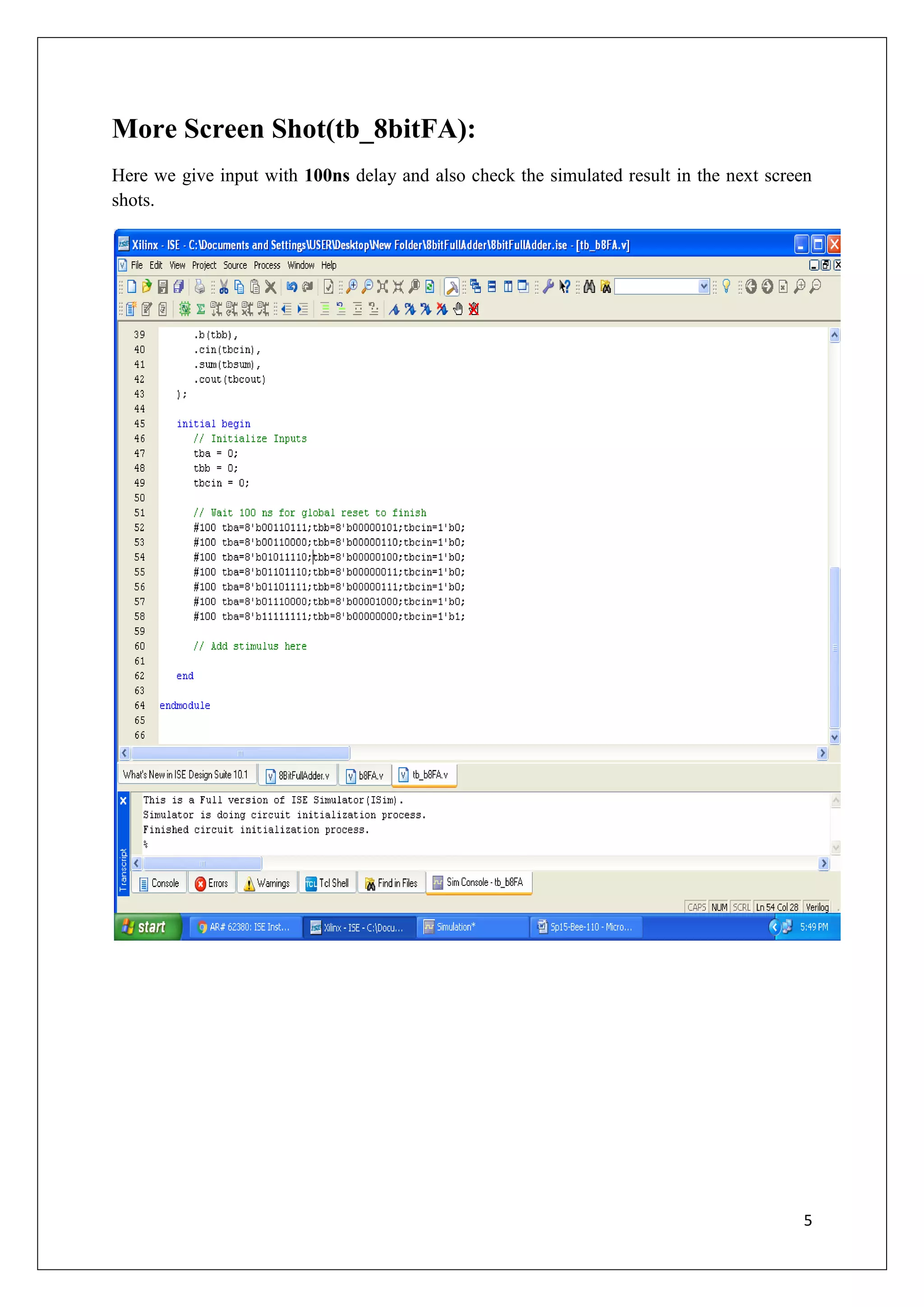
Task: Click the Open file icon
Action: 147,286
